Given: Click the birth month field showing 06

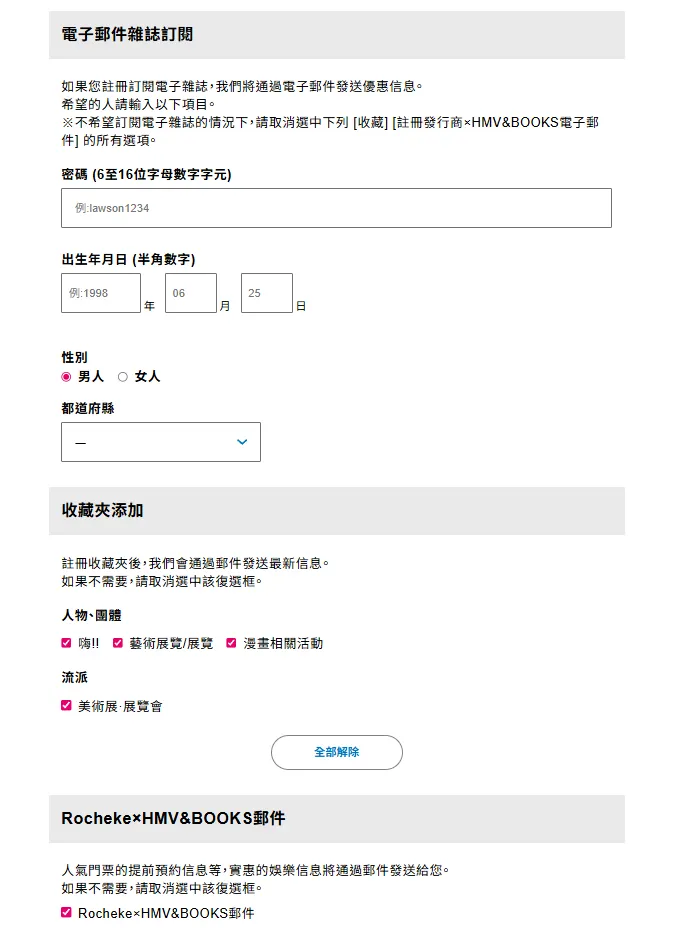Looking at the screenshot, I should [x=191, y=293].
